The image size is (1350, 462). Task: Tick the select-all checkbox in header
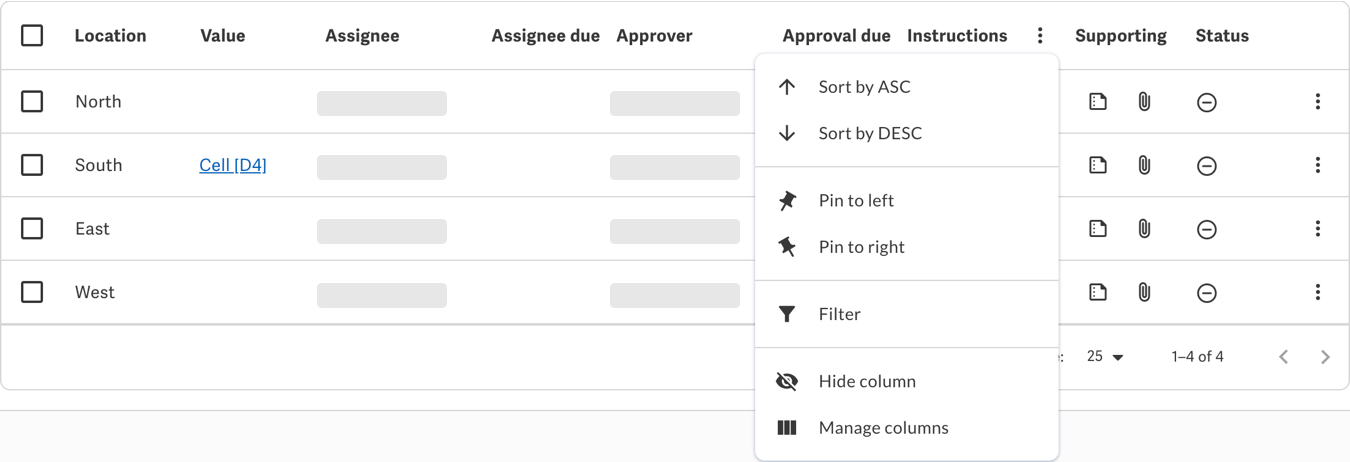[x=32, y=36]
